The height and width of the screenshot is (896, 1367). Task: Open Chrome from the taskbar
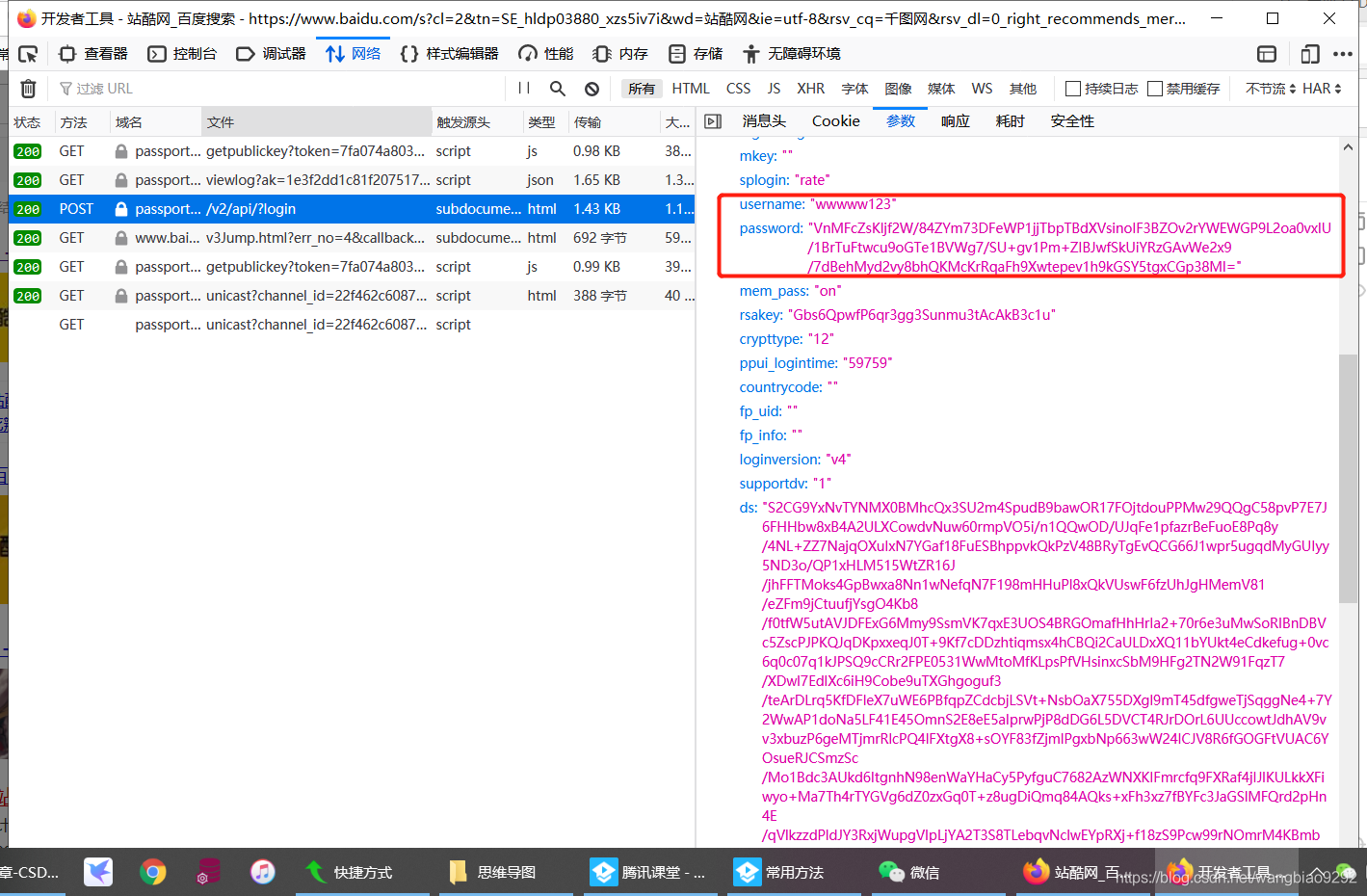pyautogui.click(x=152, y=872)
